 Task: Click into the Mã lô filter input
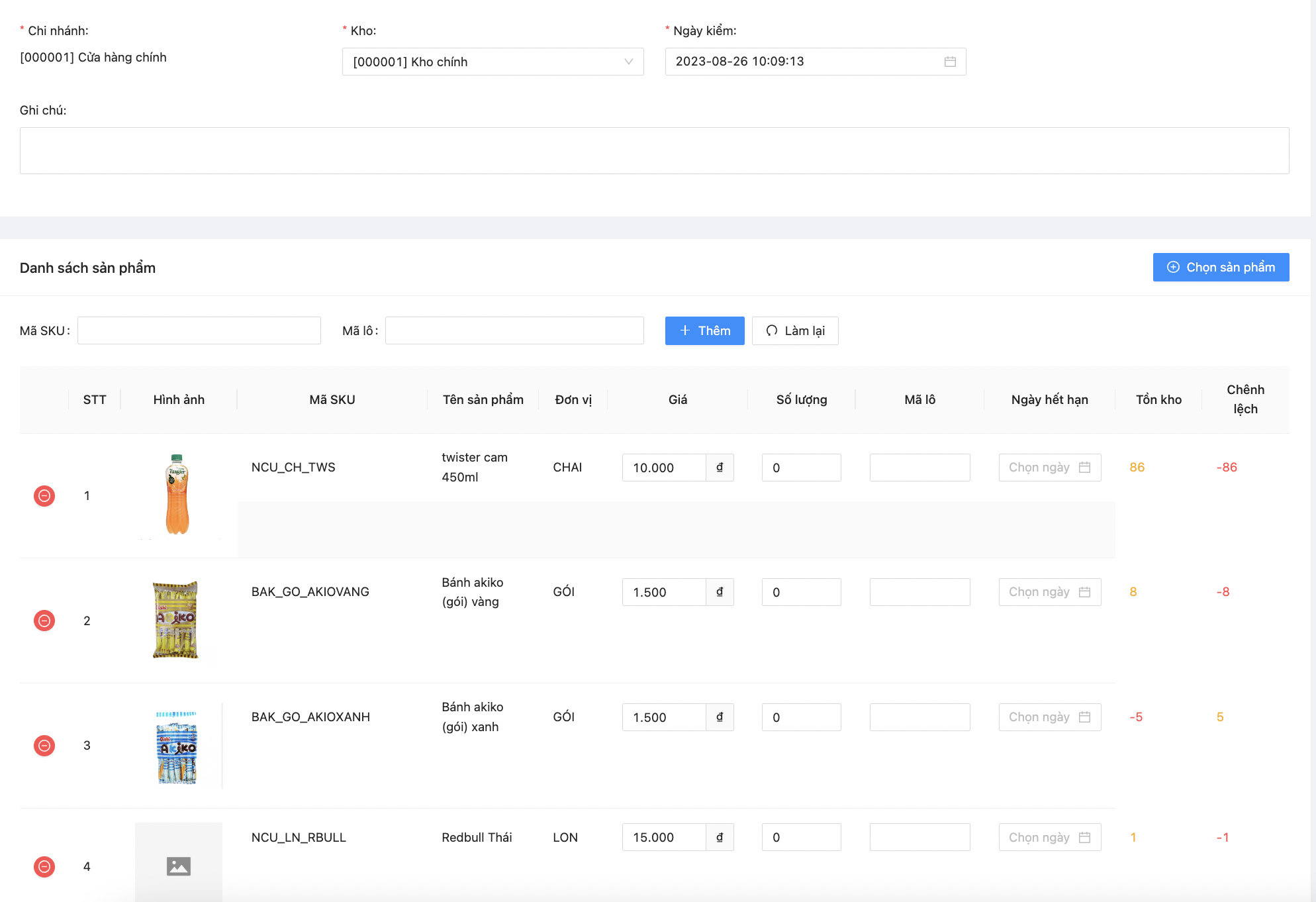pyautogui.click(x=514, y=331)
